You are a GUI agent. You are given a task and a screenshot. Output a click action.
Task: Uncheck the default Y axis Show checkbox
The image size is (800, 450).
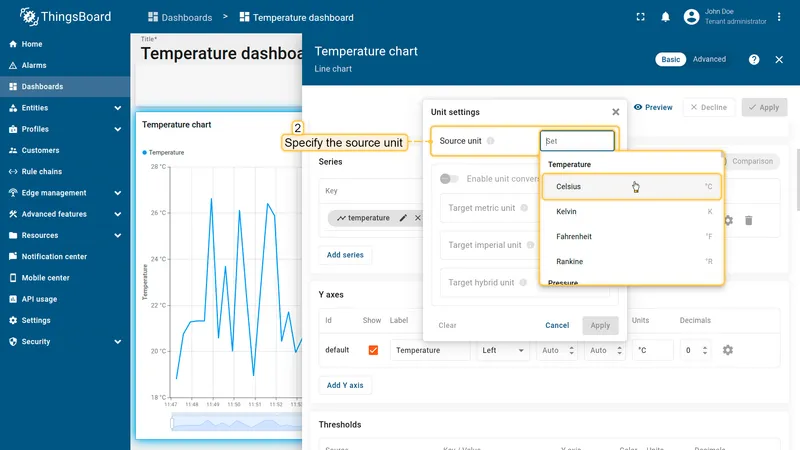coord(373,350)
